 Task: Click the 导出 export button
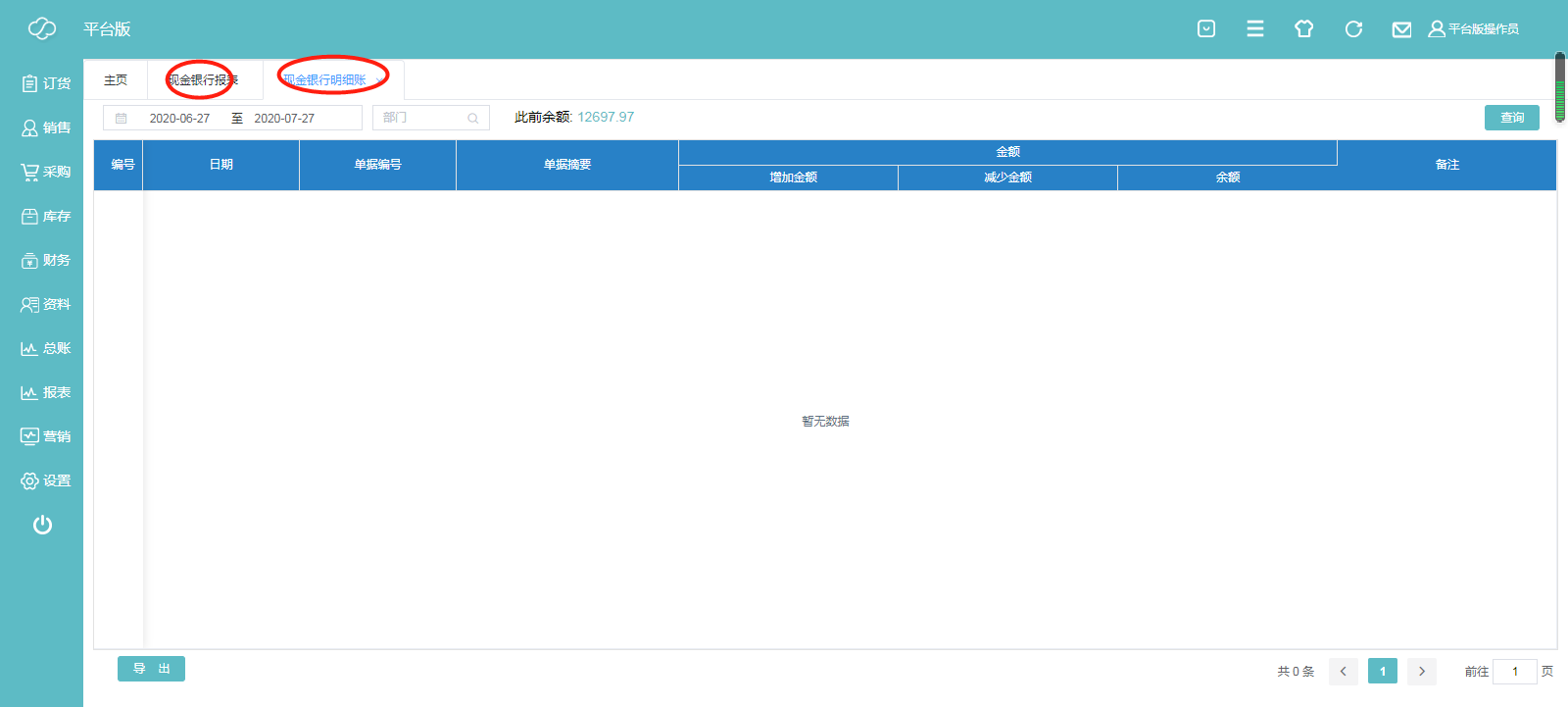pos(151,669)
